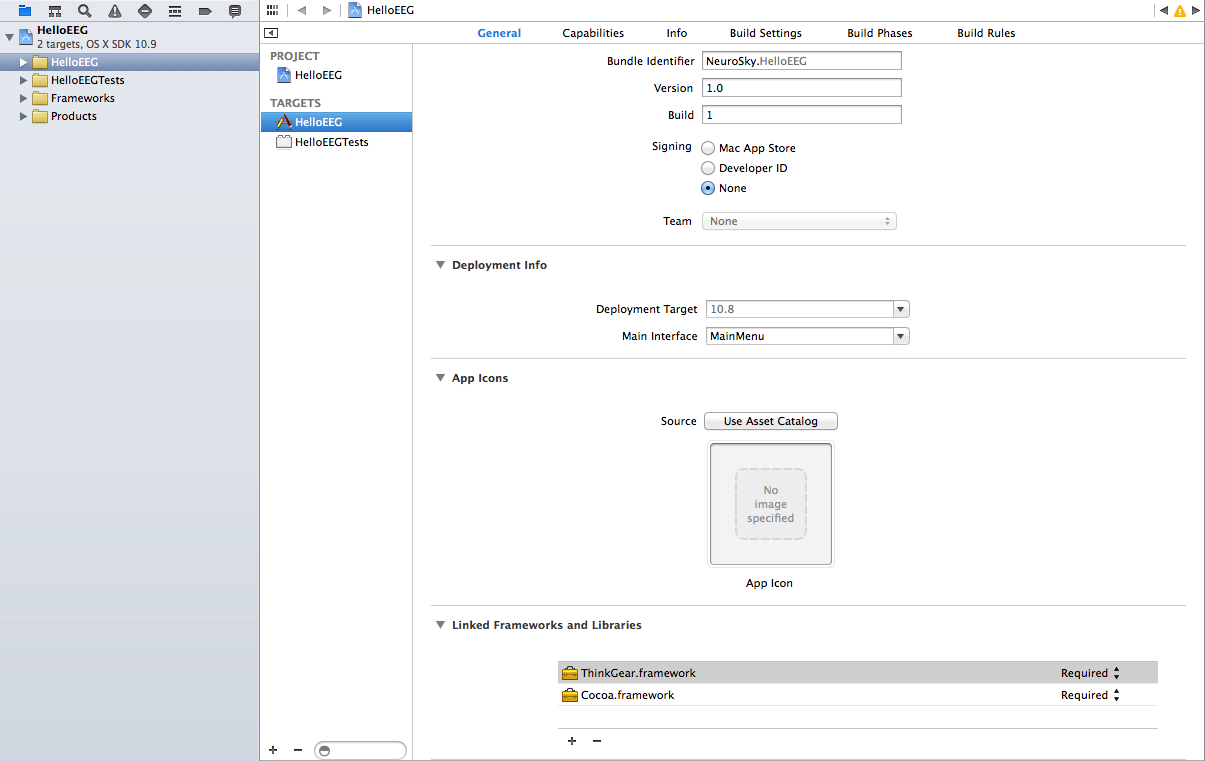The image size is (1205, 761).
Task: Open the Issue navigator warning icon
Action: [x=115, y=11]
